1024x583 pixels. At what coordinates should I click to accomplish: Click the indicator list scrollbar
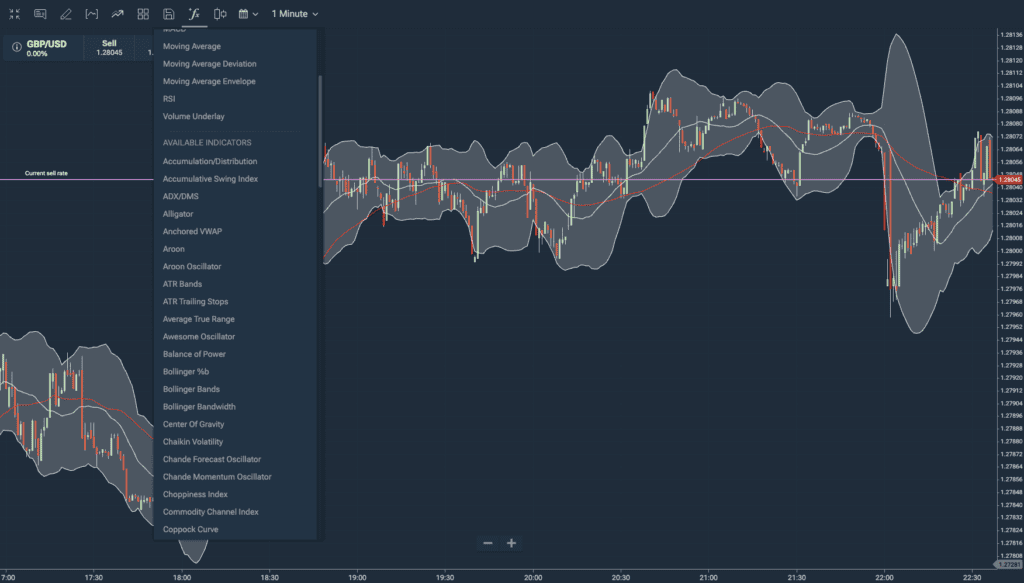pyautogui.click(x=320, y=130)
